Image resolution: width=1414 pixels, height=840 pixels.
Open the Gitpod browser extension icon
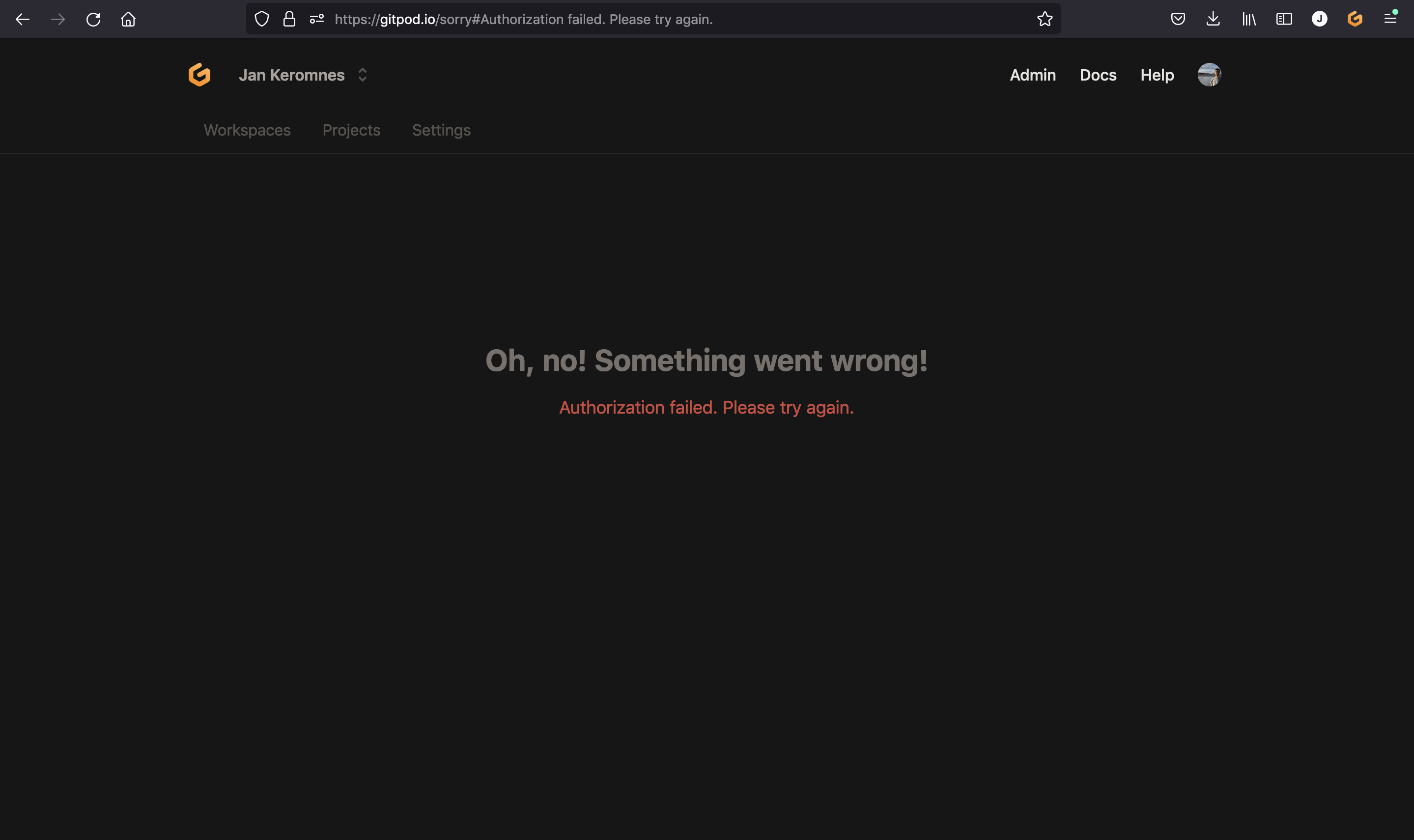coord(1355,19)
